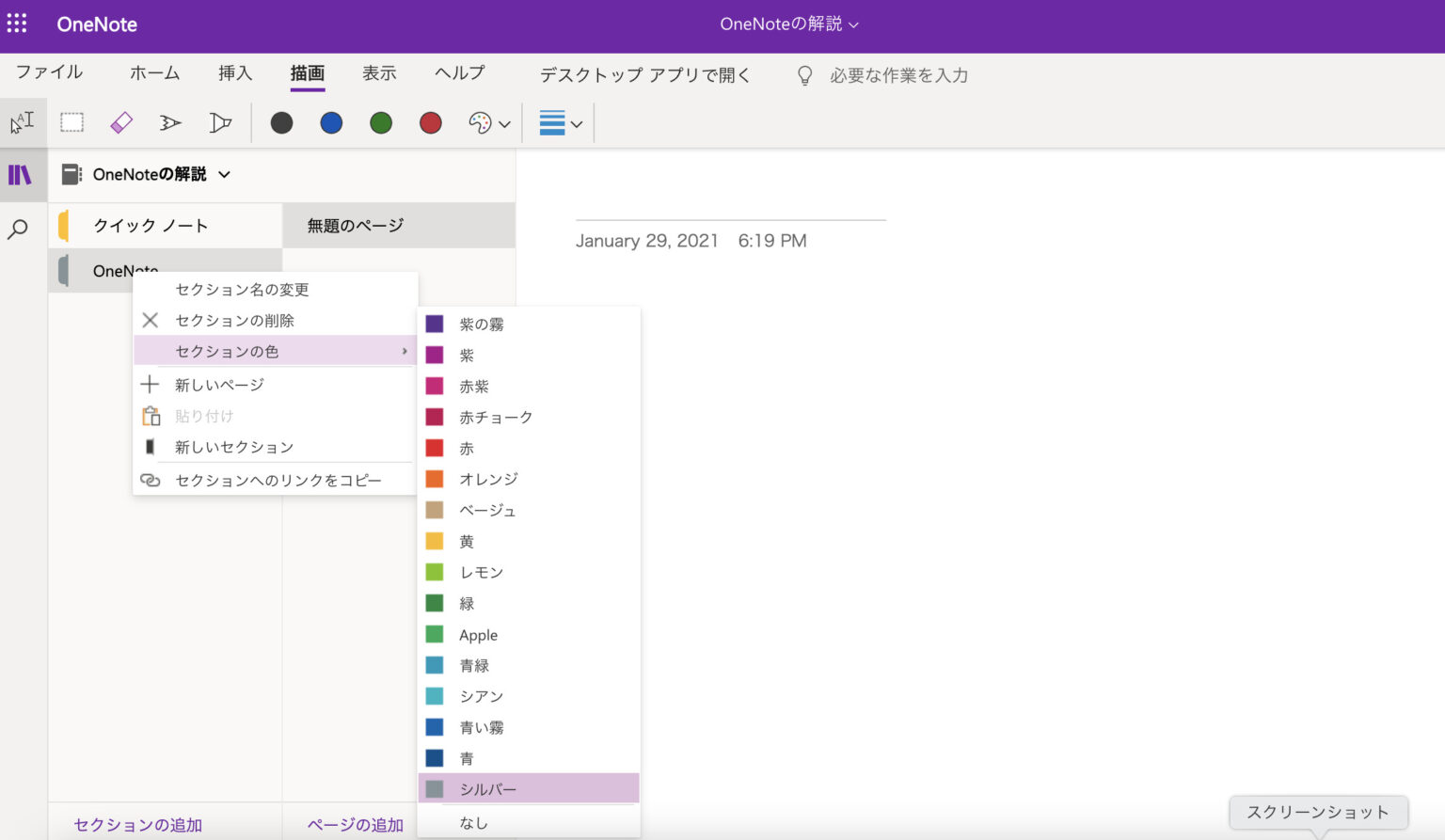The image size is (1445, 840).
Task: Set section color to シアン
Action: point(529,697)
